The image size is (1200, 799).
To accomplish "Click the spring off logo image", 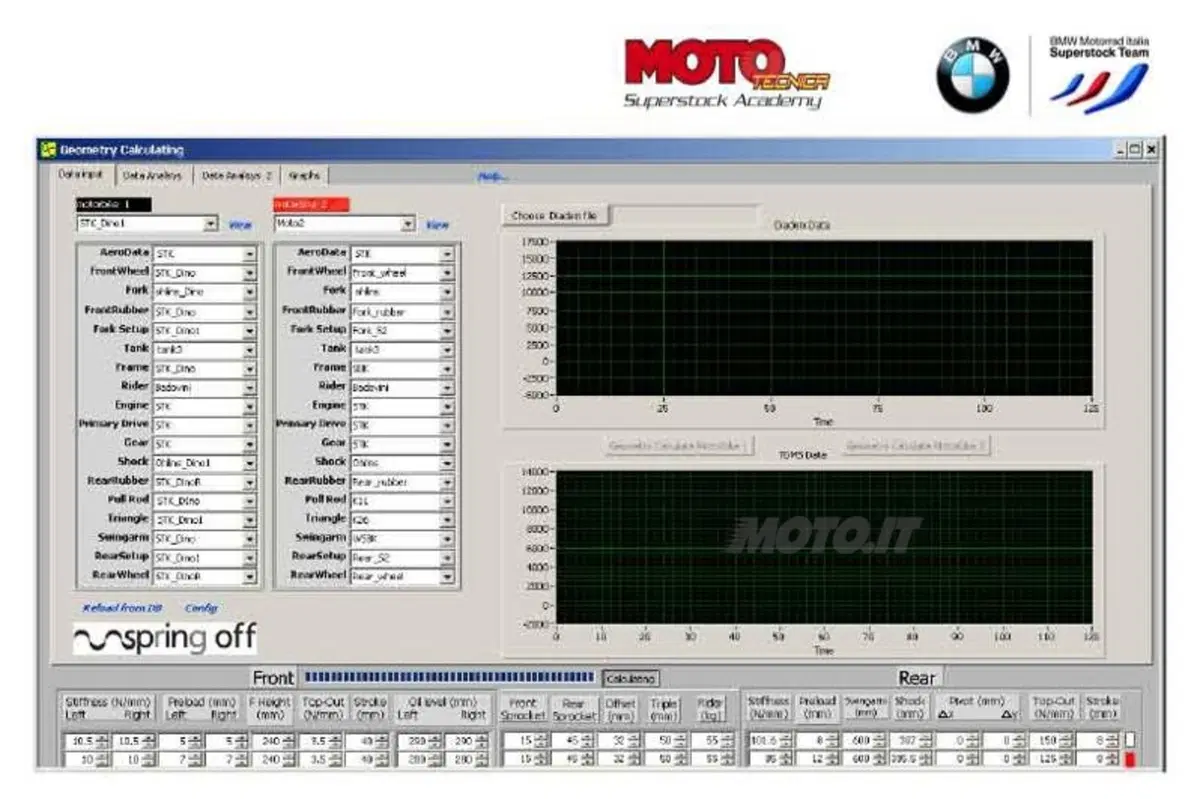I will point(165,639).
